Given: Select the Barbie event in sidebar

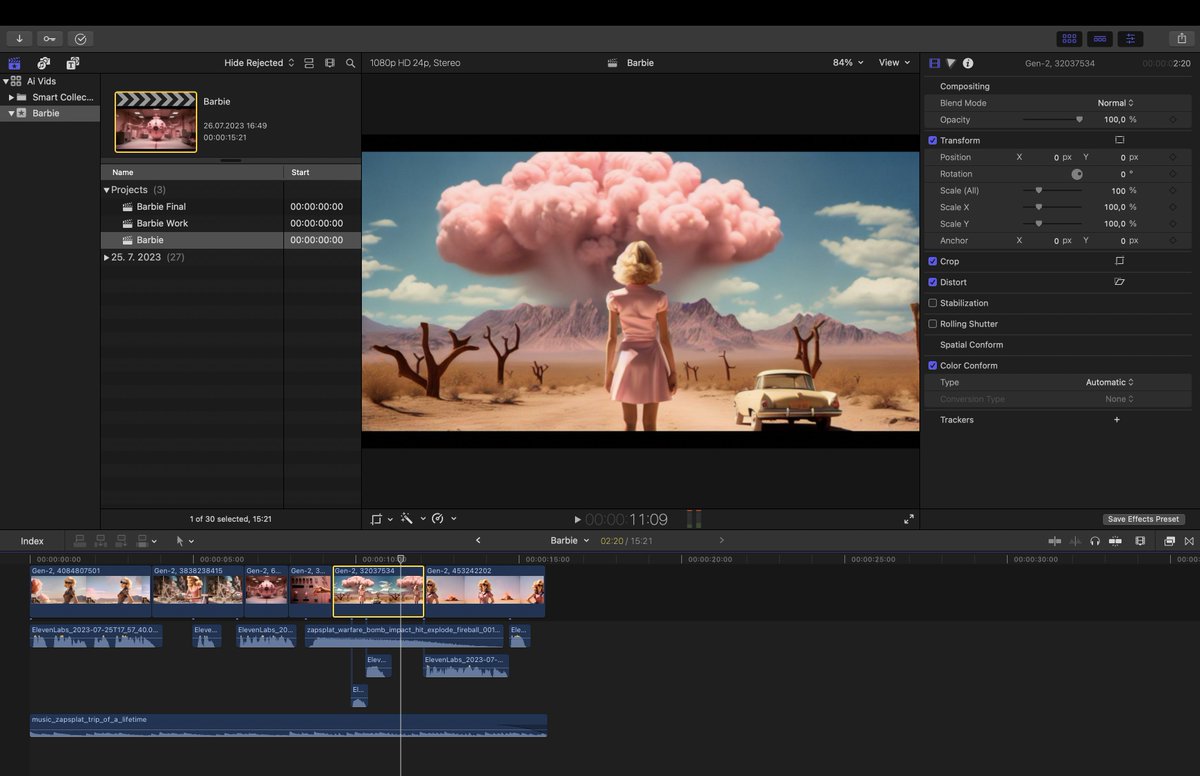Looking at the screenshot, I should pos(50,114).
